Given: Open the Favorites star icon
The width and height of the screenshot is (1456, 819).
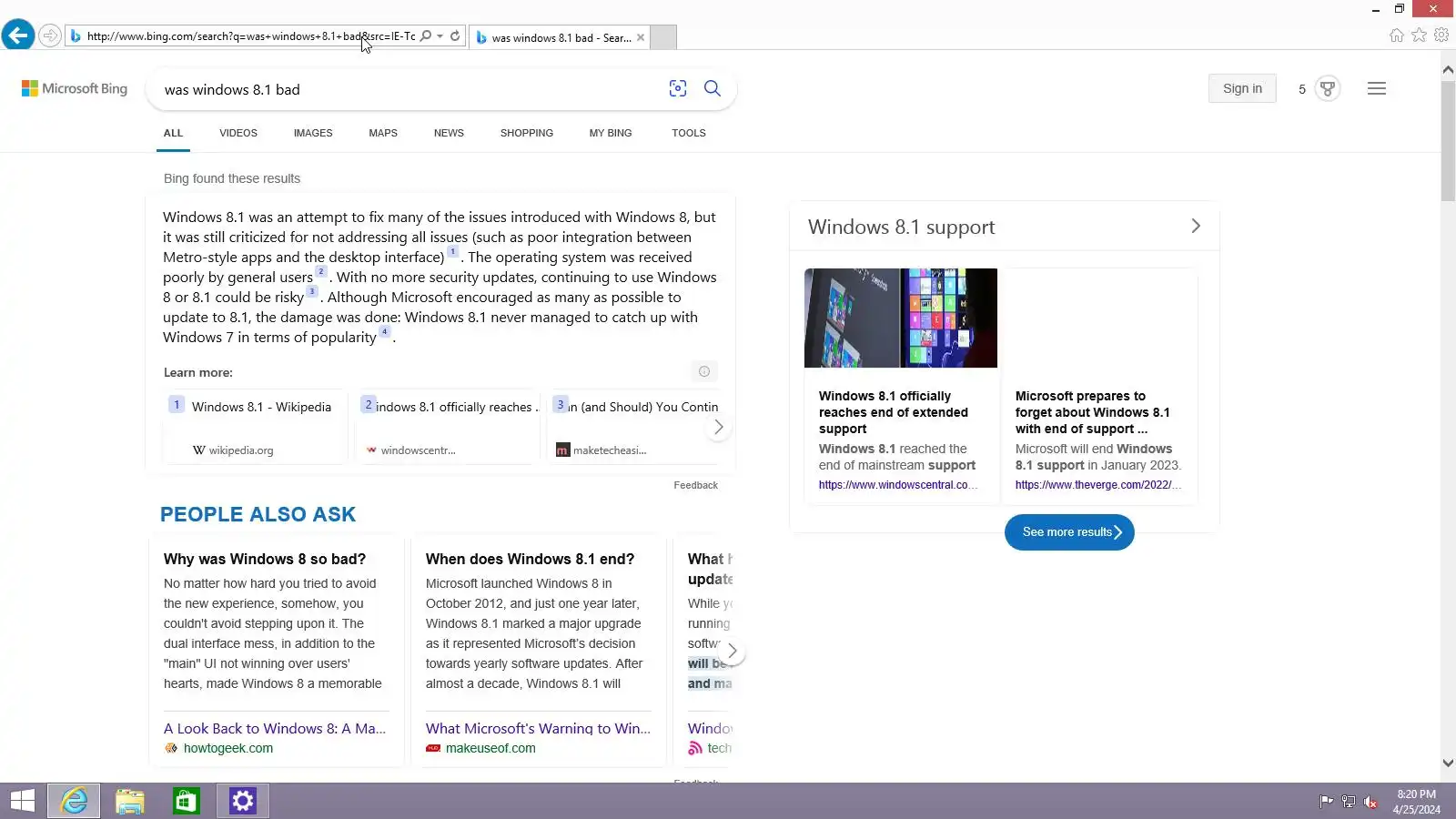Looking at the screenshot, I should (1420, 35).
